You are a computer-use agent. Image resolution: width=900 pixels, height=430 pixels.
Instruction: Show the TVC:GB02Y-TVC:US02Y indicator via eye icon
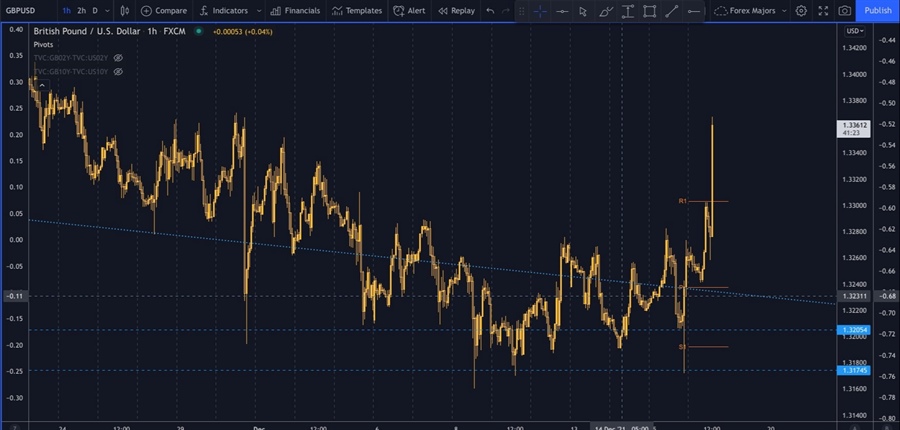118,58
